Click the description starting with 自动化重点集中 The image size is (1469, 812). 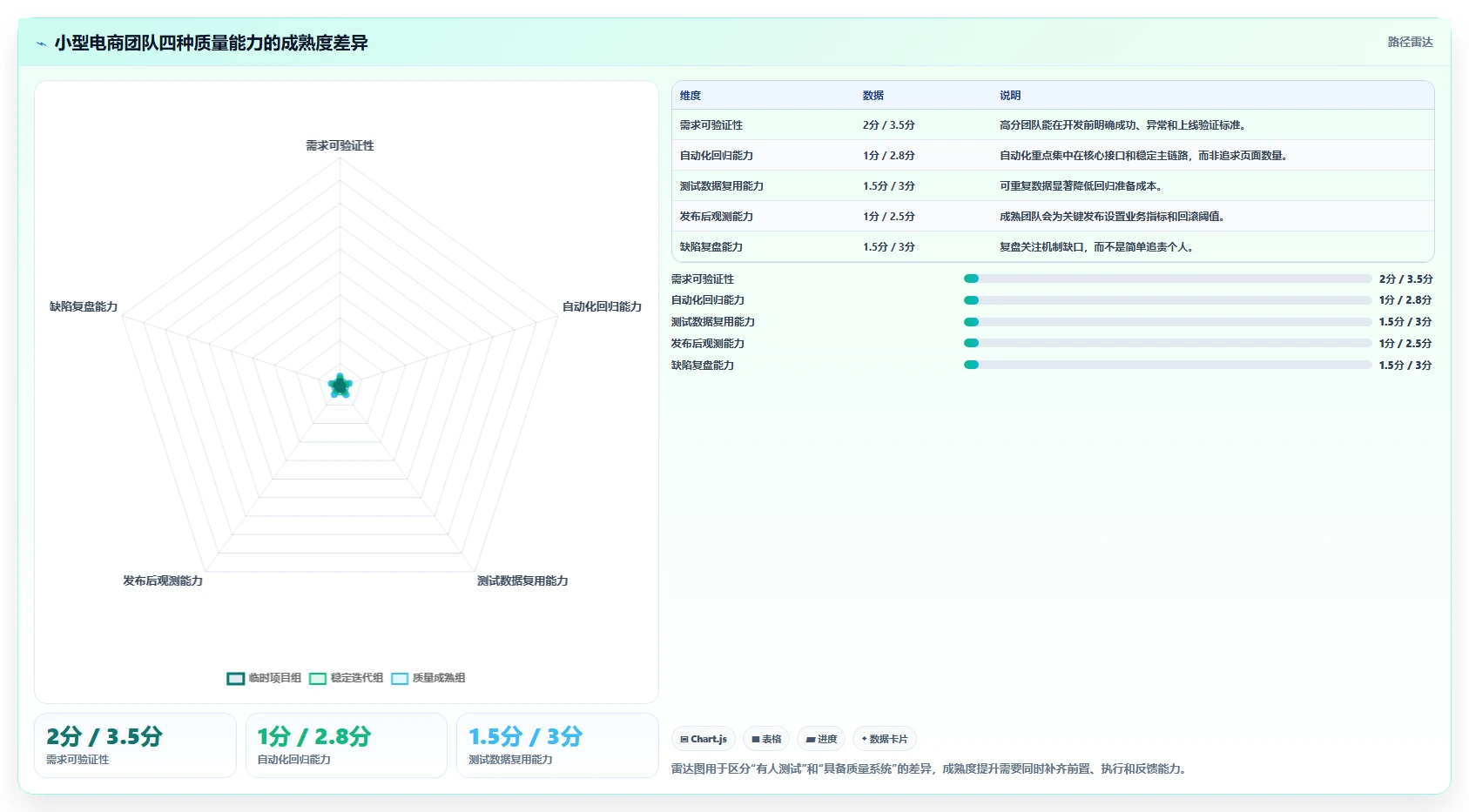pos(1145,156)
